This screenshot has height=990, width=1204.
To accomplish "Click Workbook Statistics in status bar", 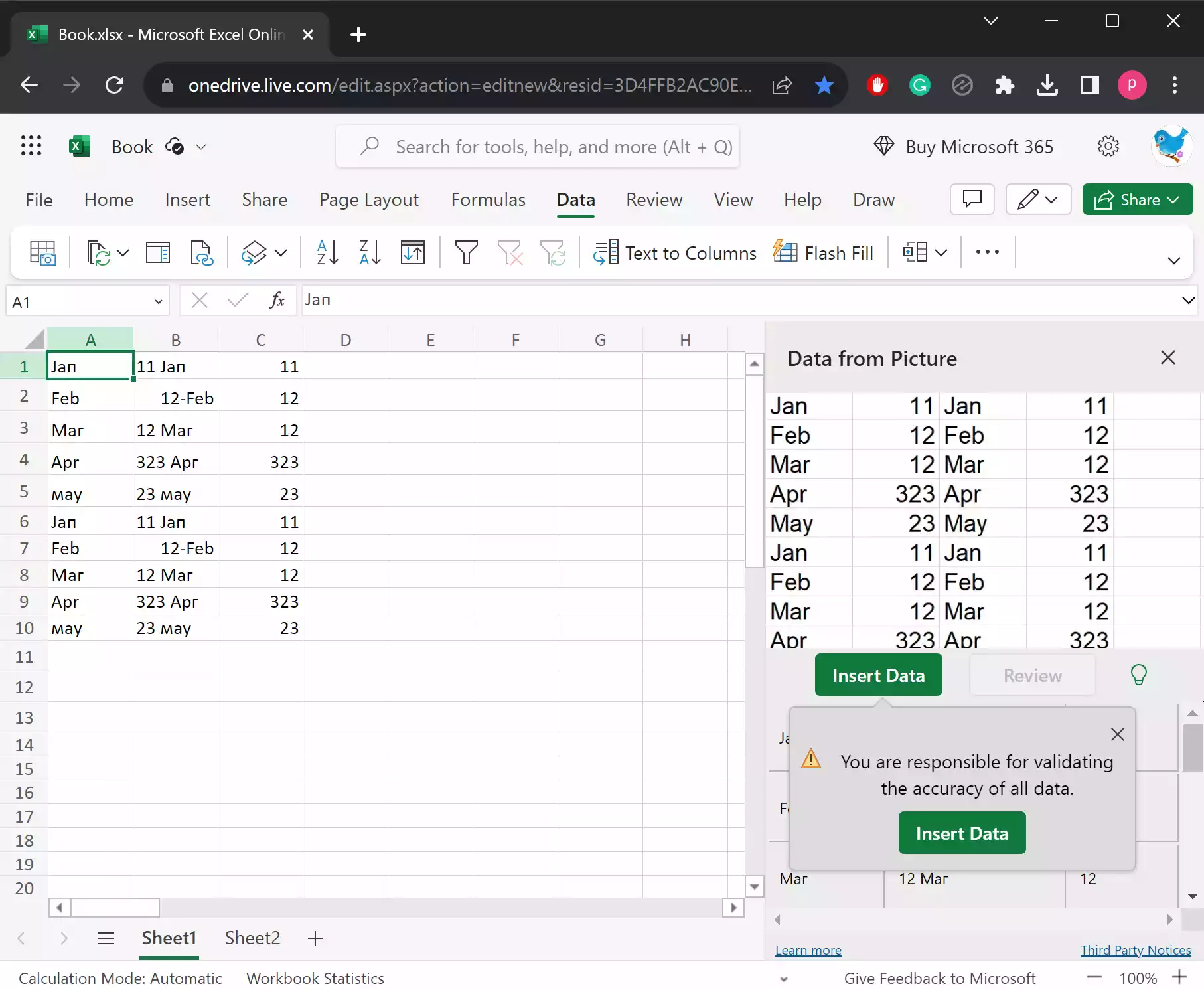I will pyautogui.click(x=315, y=978).
